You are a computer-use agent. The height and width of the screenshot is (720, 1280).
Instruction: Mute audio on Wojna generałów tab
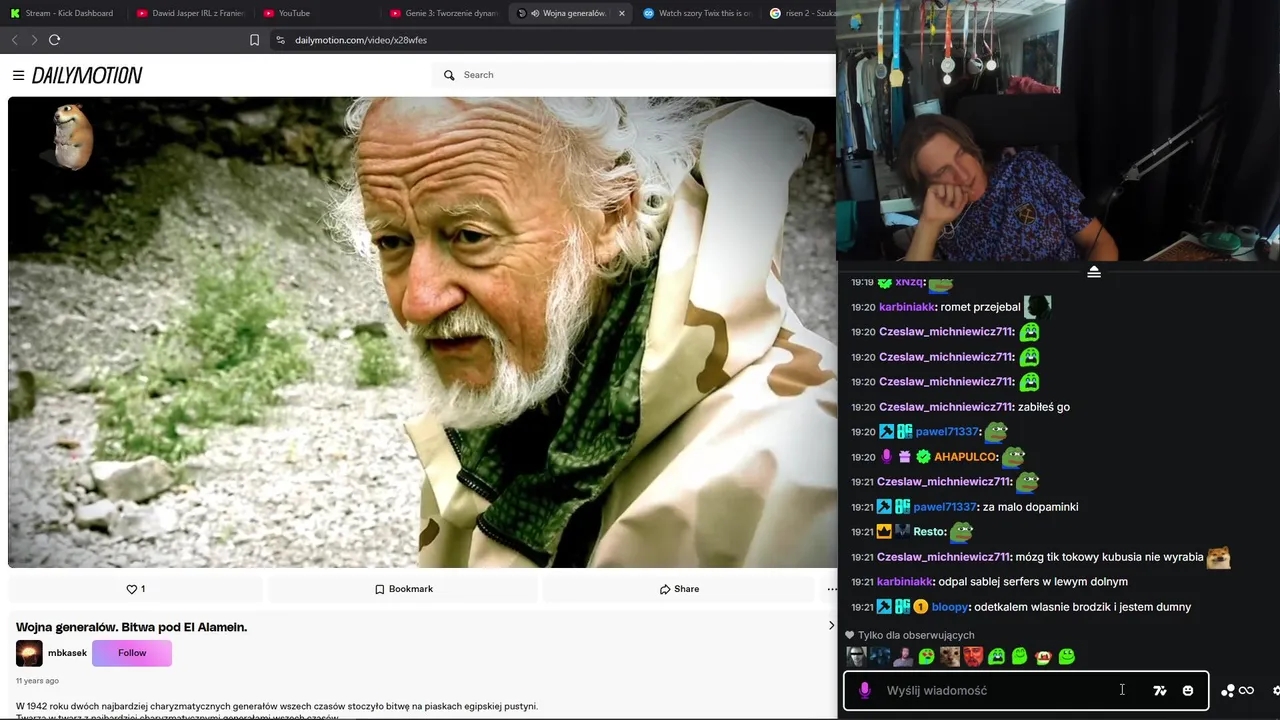[x=535, y=13]
